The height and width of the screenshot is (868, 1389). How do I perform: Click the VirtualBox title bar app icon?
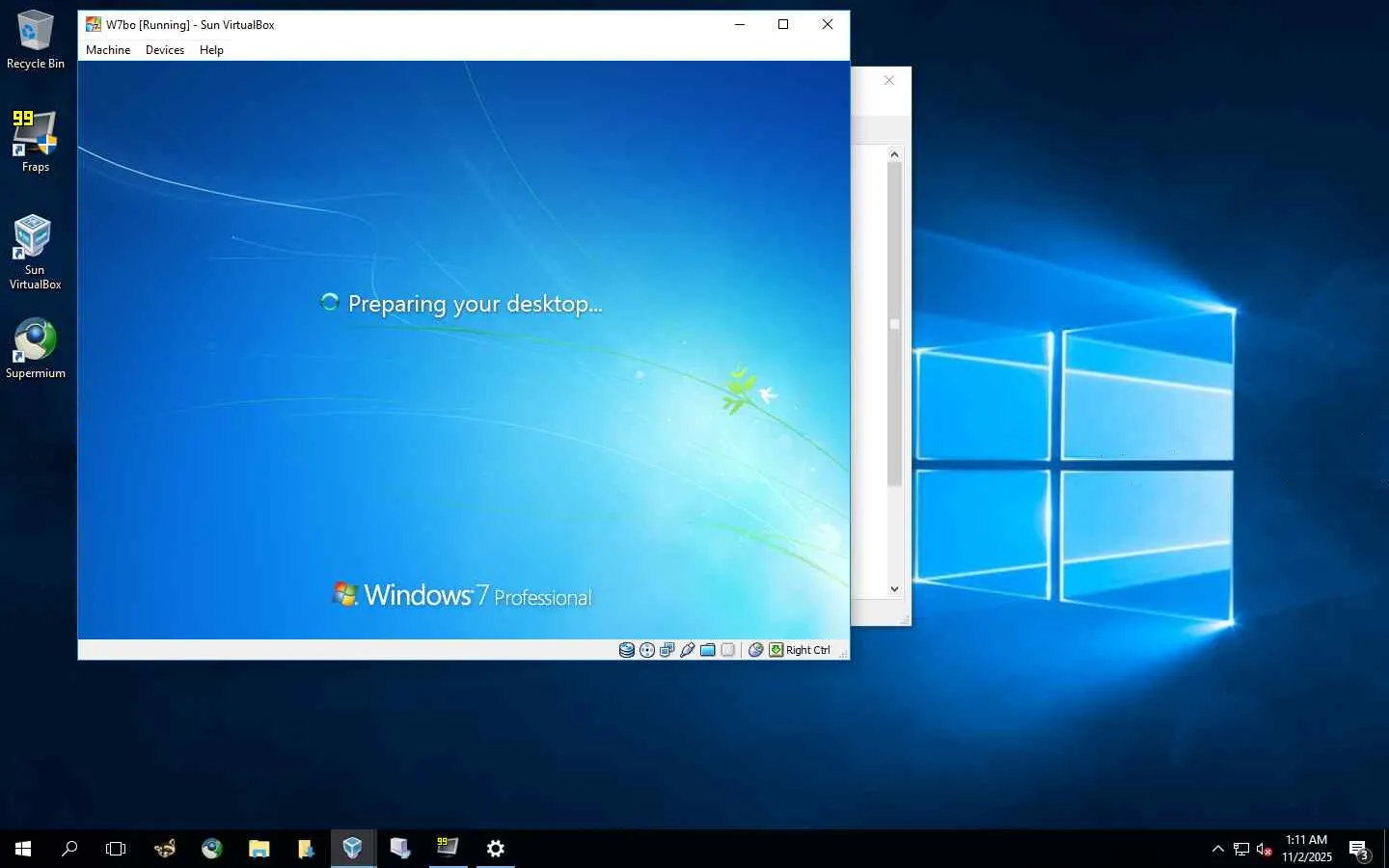[x=94, y=24]
